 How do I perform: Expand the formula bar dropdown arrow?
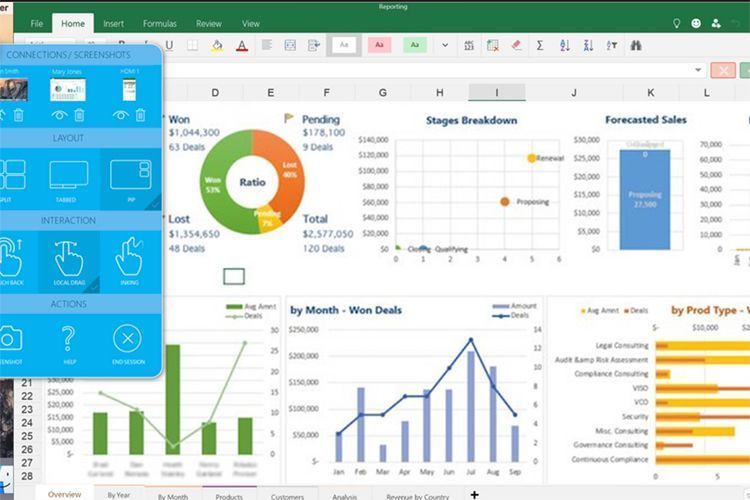[x=698, y=70]
